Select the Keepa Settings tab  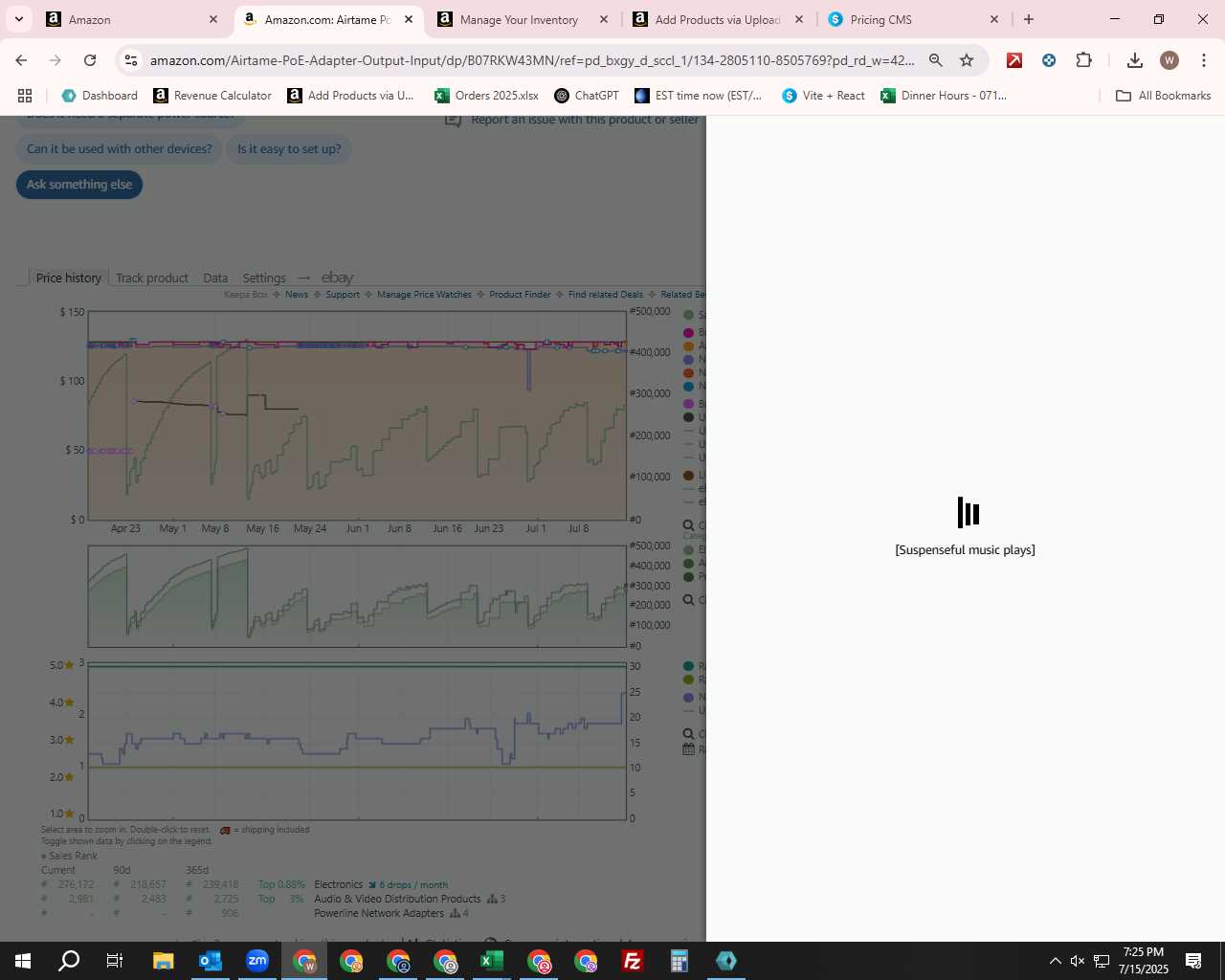pyautogui.click(x=264, y=278)
